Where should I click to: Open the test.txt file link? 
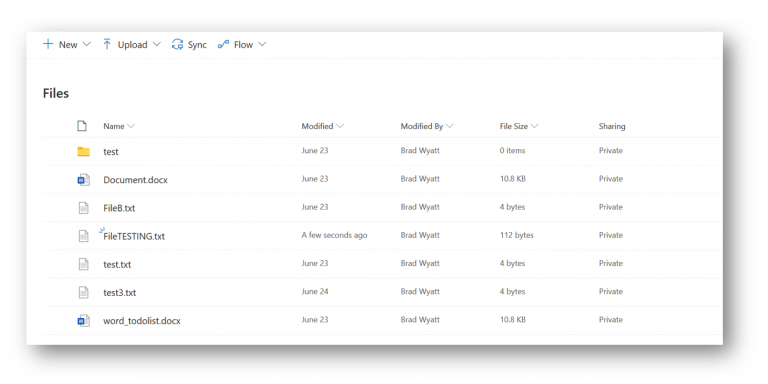click(117, 264)
